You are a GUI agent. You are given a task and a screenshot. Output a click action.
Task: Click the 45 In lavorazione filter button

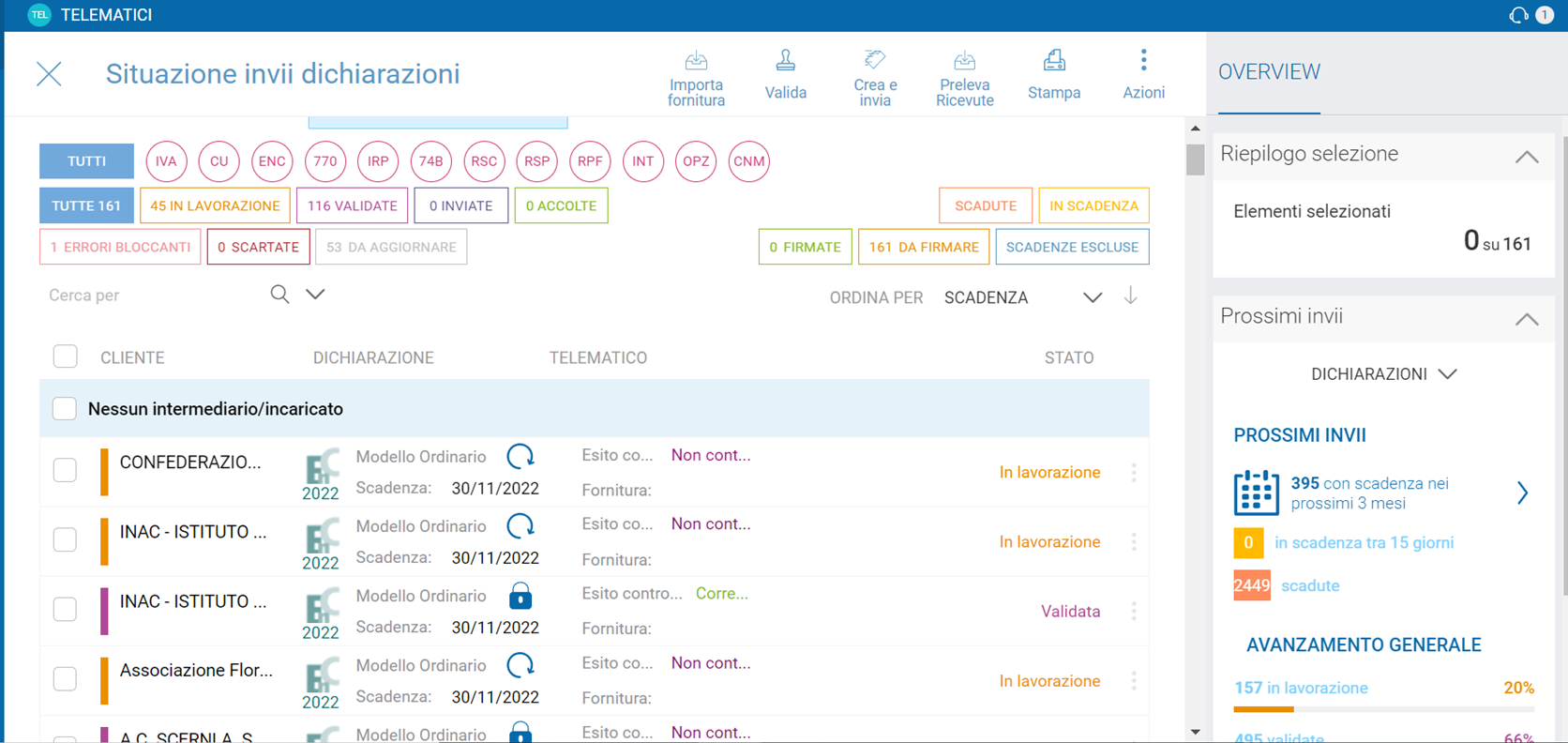215,205
